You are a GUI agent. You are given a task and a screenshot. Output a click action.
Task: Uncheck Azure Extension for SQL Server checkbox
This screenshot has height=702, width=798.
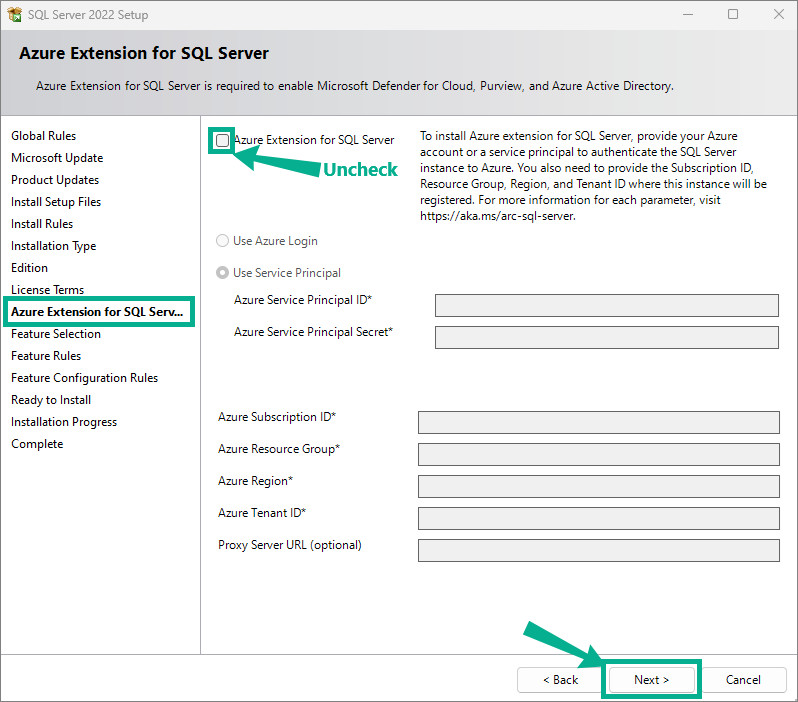pyautogui.click(x=222, y=141)
